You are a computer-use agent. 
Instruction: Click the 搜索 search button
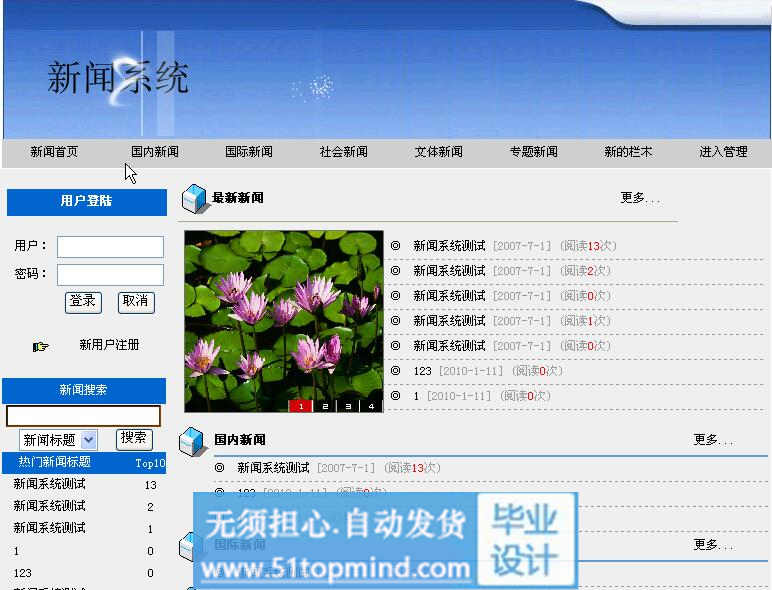tap(134, 438)
